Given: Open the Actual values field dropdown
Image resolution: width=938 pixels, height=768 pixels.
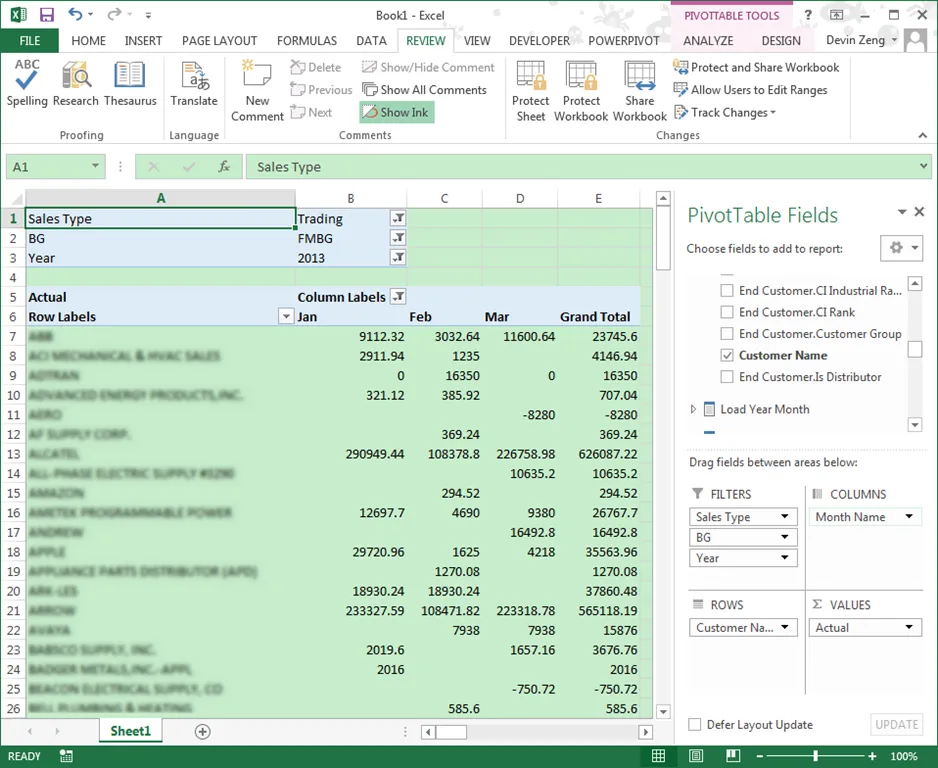Looking at the screenshot, I should click(x=909, y=627).
